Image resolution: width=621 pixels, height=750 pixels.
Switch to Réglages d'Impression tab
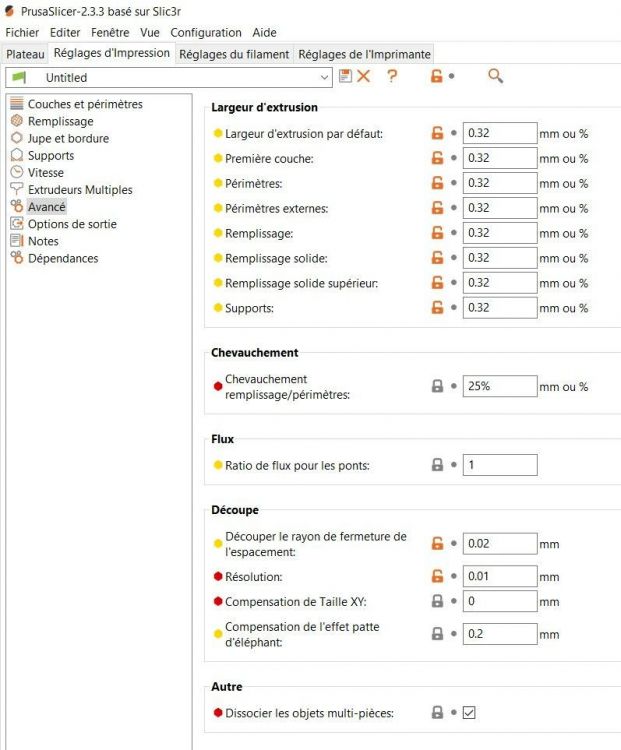(111, 53)
